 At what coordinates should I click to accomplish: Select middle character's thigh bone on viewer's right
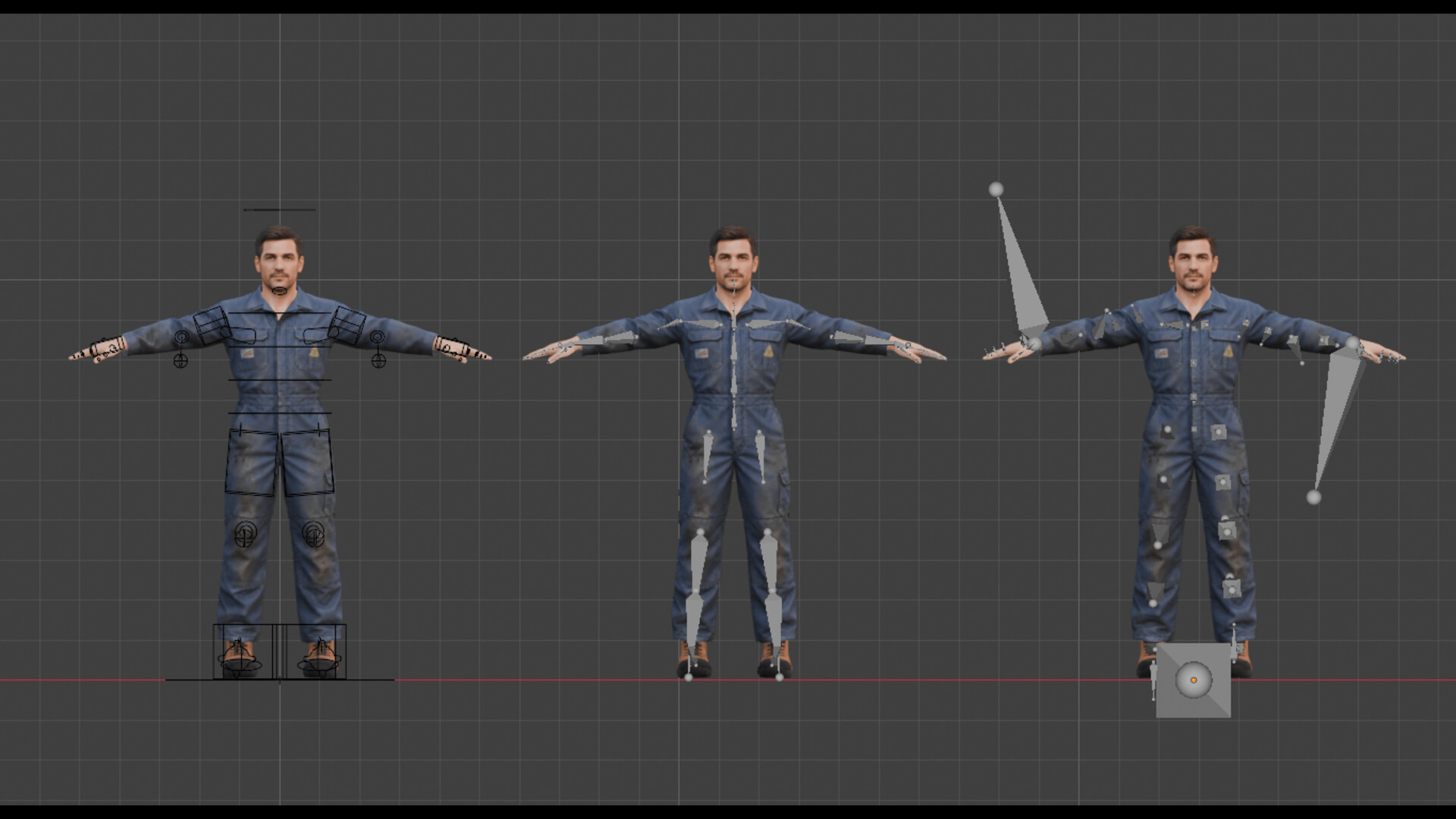click(761, 457)
